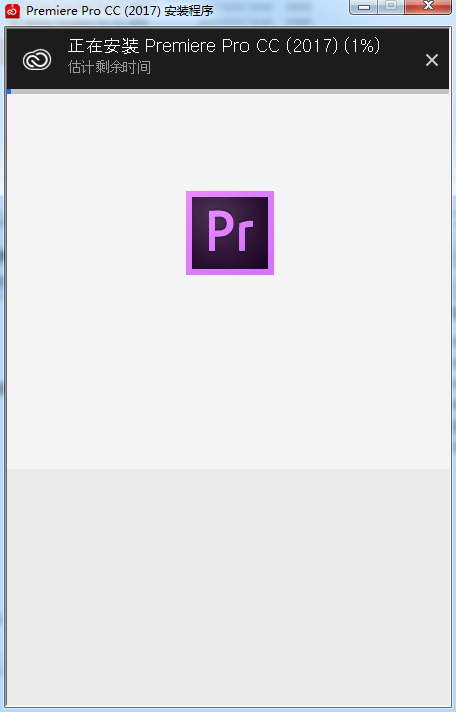
Task: Close the installer with the red X button
Action: [x=428, y=6]
